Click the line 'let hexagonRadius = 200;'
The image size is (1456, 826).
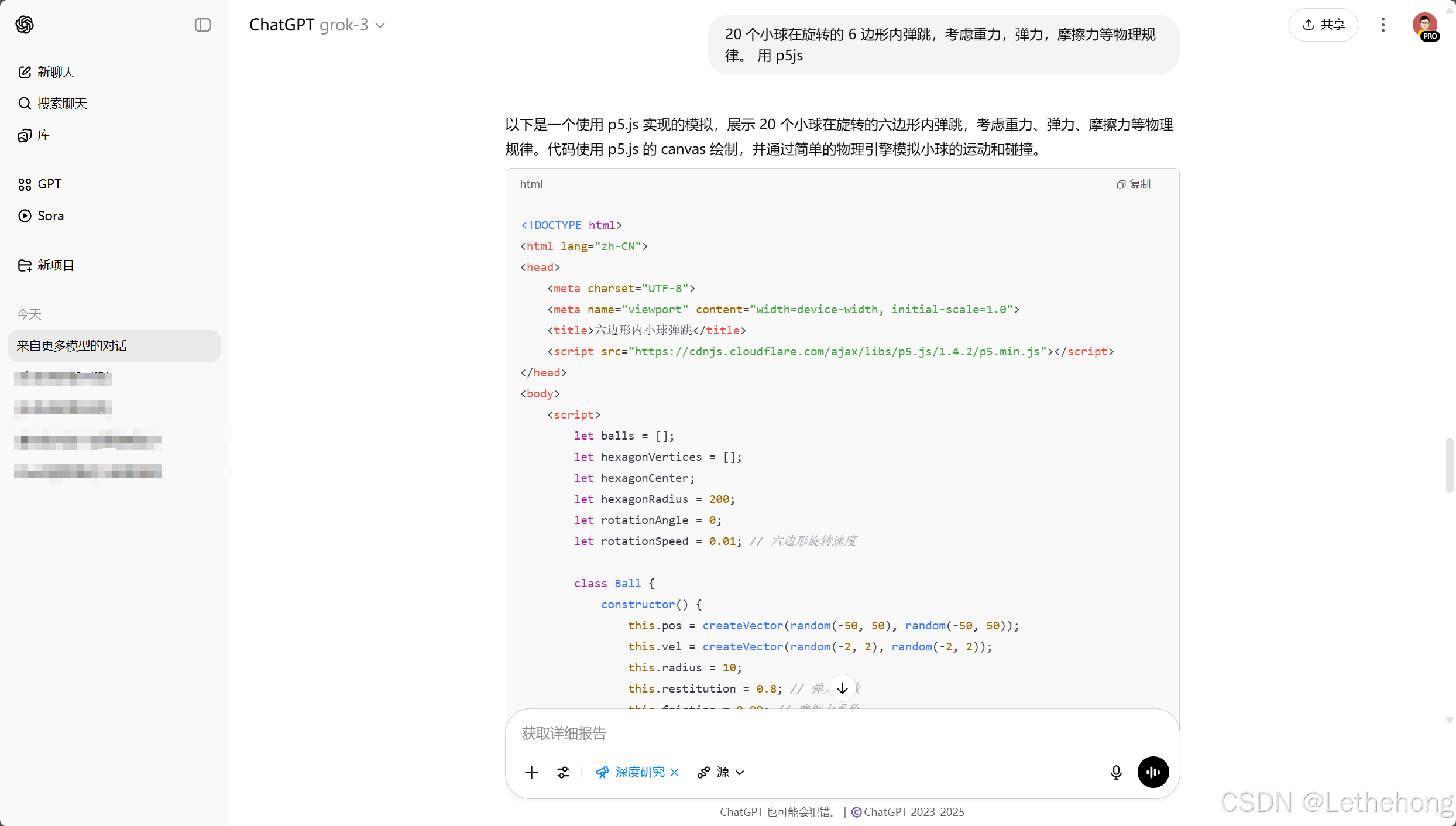pyautogui.click(x=654, y=499)
